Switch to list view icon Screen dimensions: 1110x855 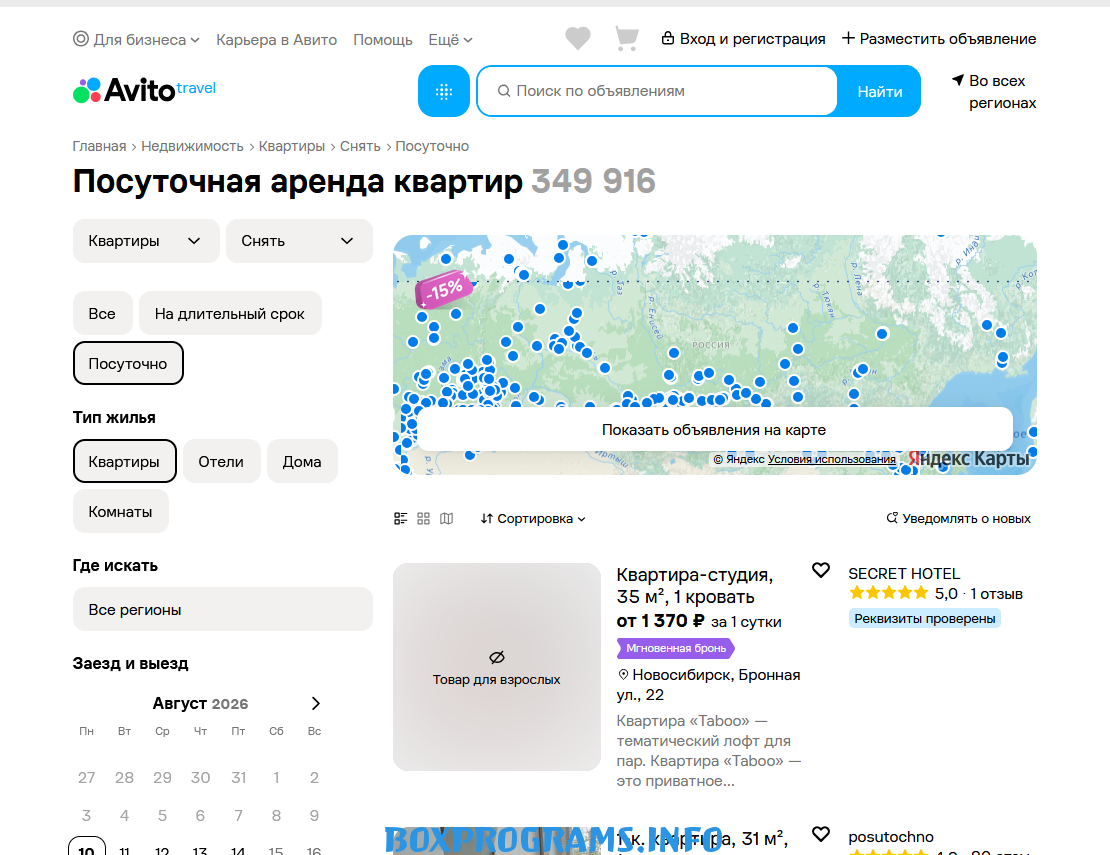click(x=401, y=519)
